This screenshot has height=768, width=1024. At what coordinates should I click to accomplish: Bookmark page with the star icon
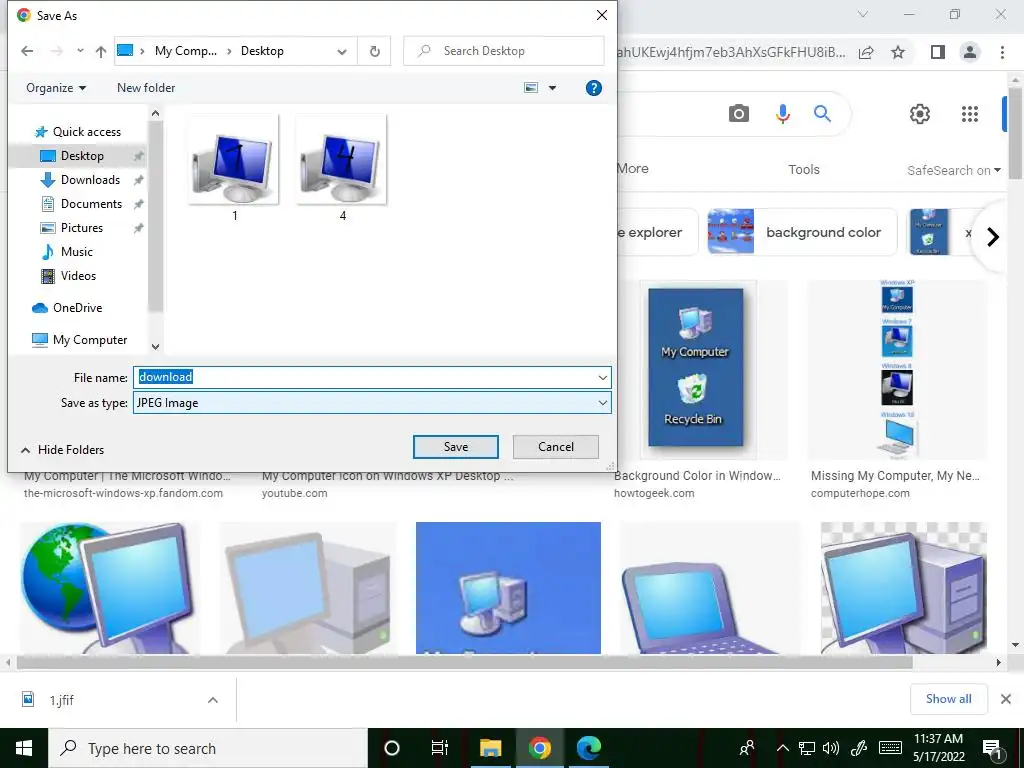[x=898, y=52]
